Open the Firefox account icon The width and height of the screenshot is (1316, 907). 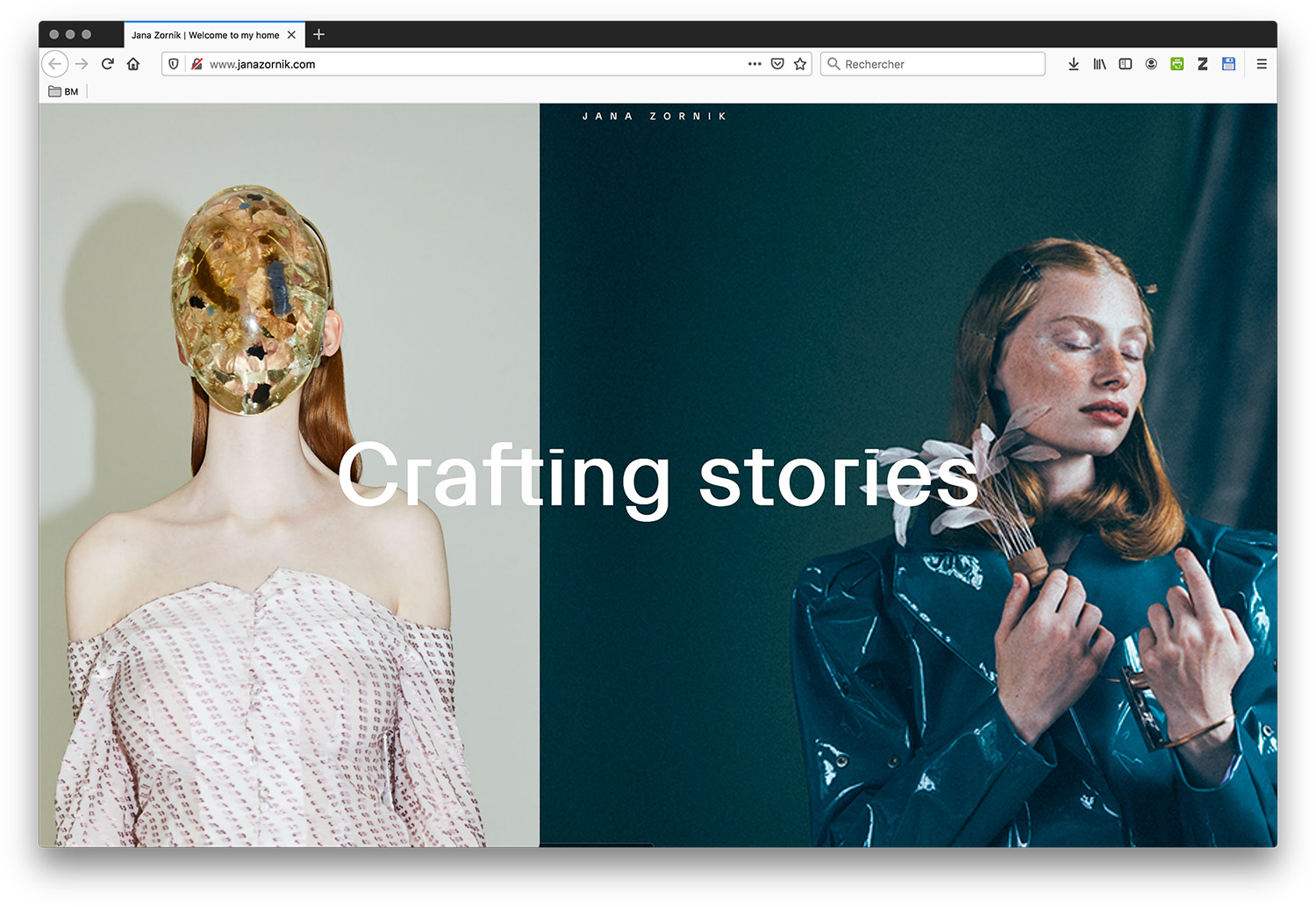[x=1151, y=64]
